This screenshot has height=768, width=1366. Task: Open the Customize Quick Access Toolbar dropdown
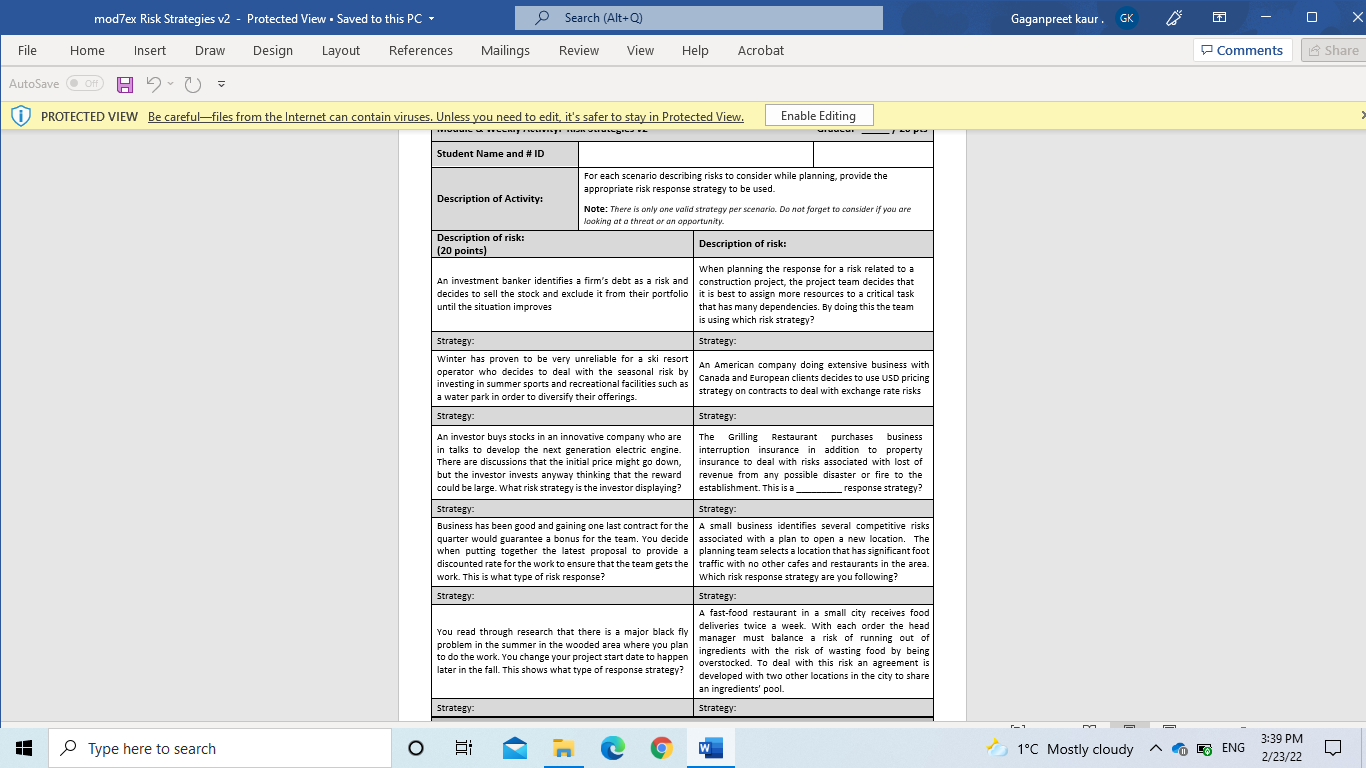(x=222, y=85)
